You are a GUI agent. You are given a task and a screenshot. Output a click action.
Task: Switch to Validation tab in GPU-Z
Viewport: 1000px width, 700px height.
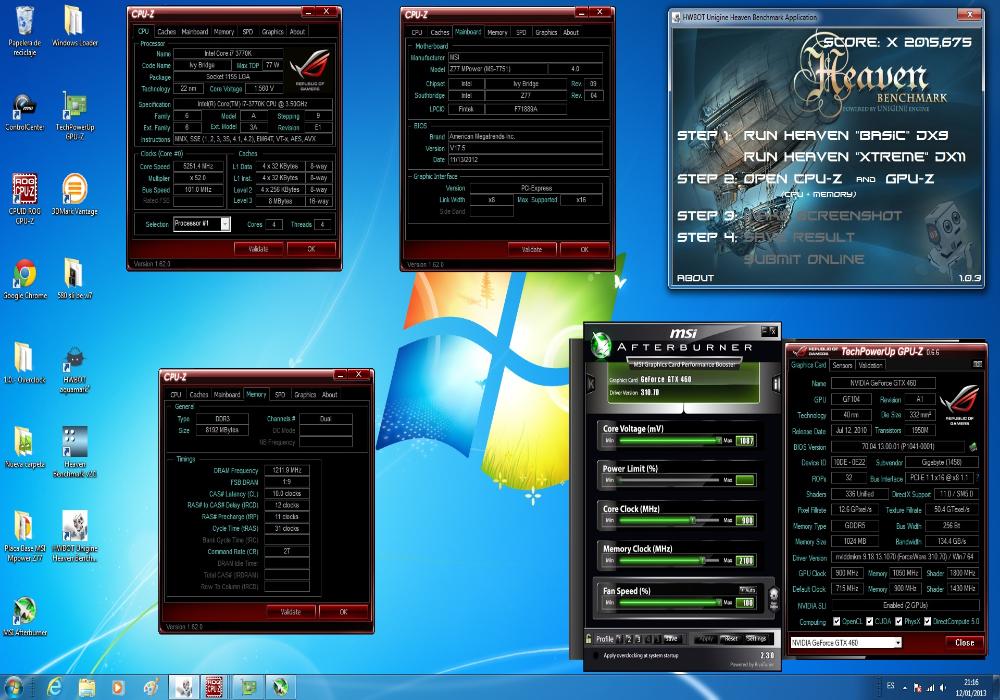click(870, 365)
